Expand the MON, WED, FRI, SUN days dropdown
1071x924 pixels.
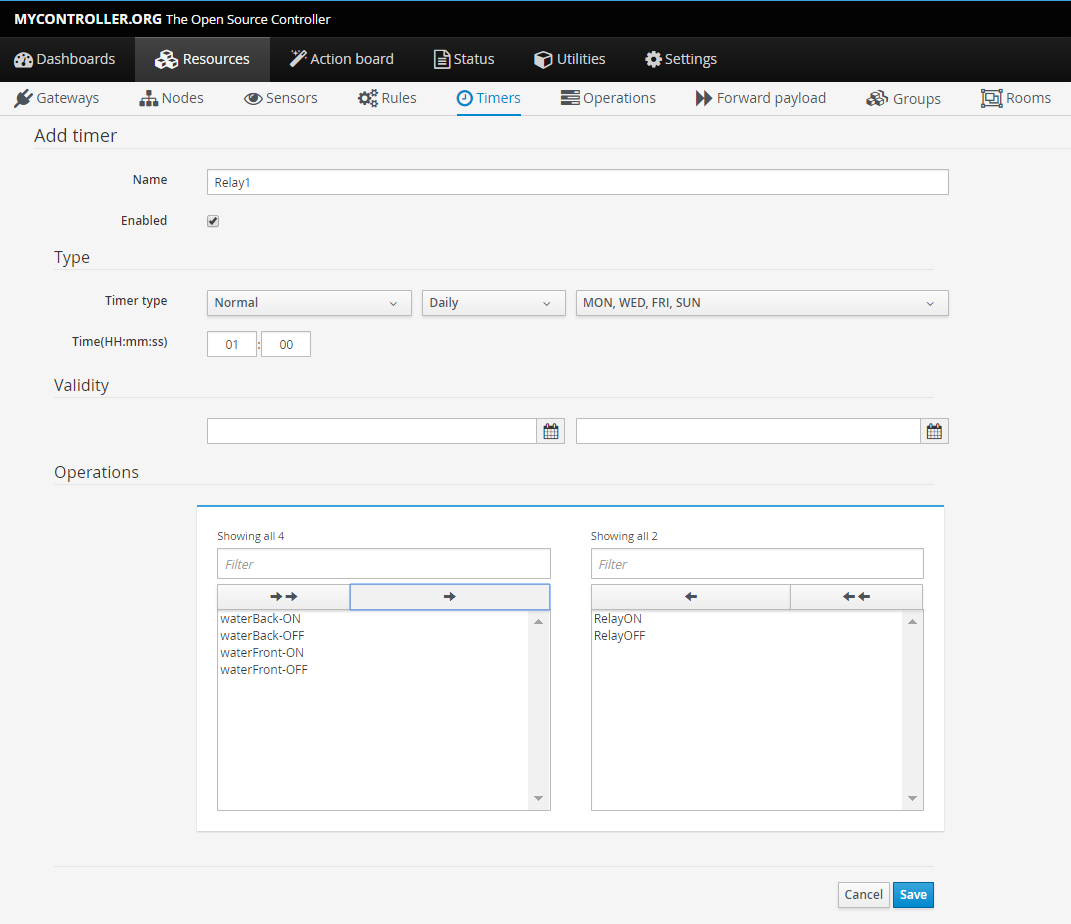point(761,303)
